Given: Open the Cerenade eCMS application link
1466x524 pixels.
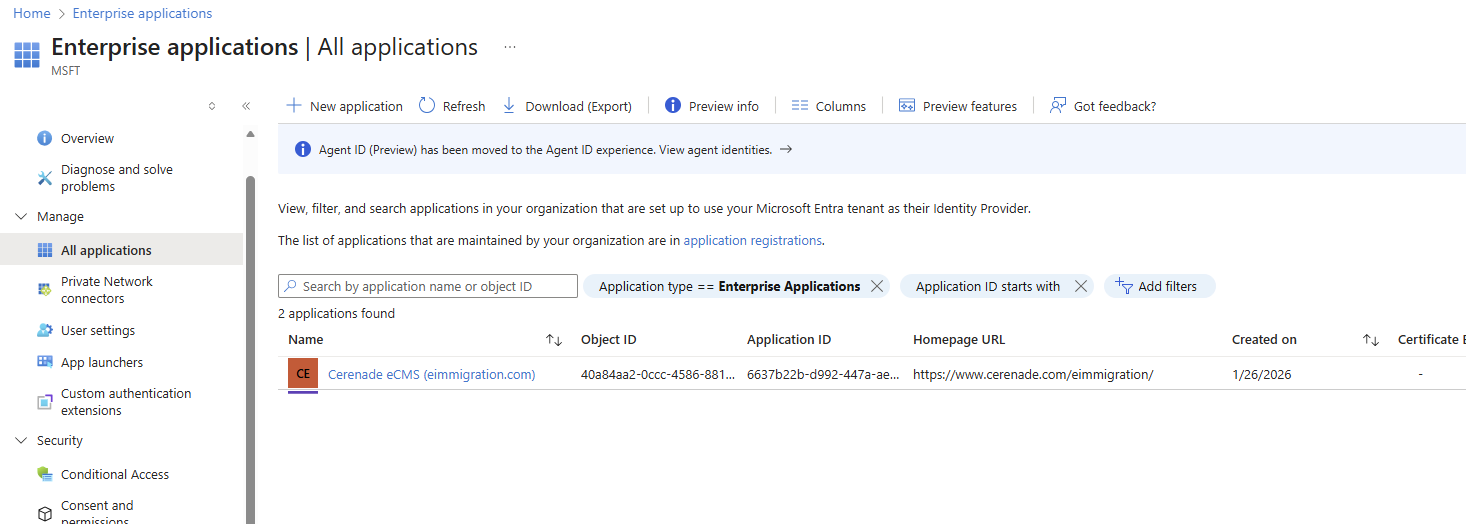Looking at the screenshot, I should coord(431,374).
